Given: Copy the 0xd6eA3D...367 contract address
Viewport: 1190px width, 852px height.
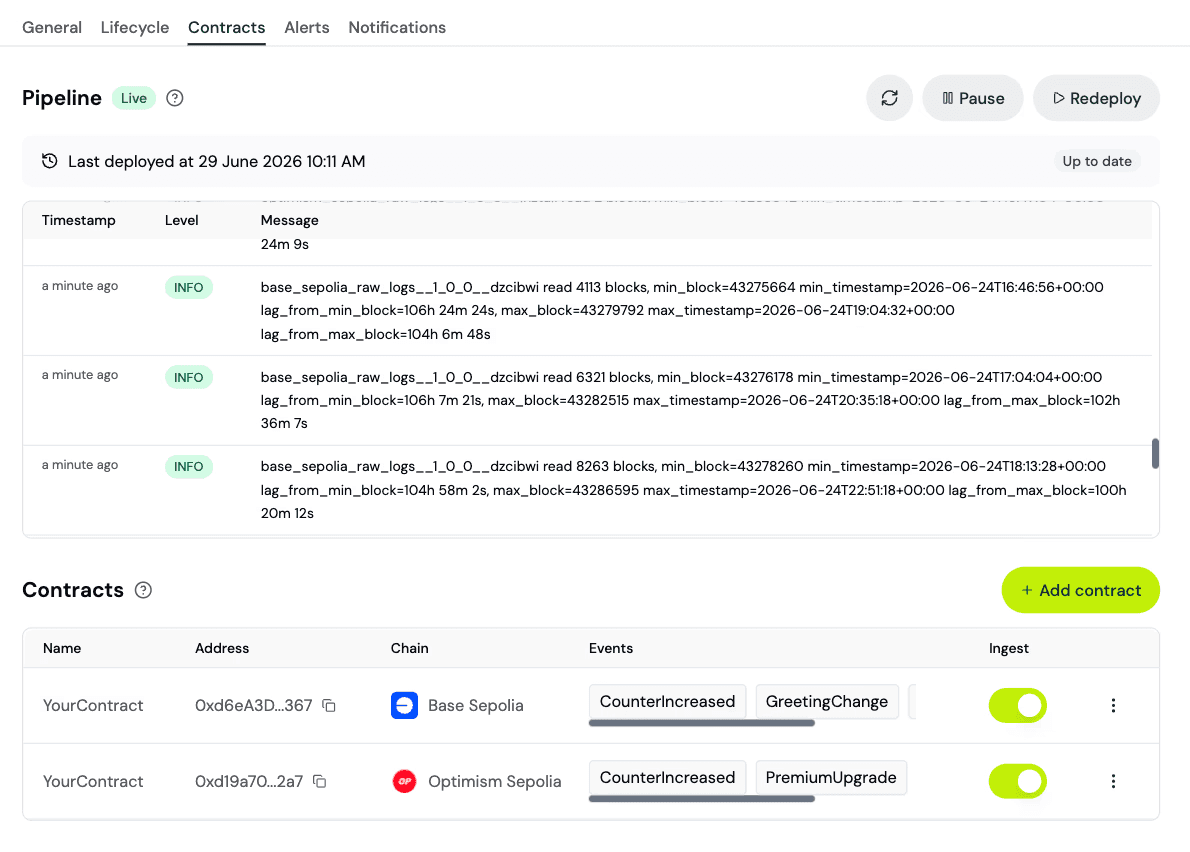Looking at the screenshot, I should coord(329,706).
